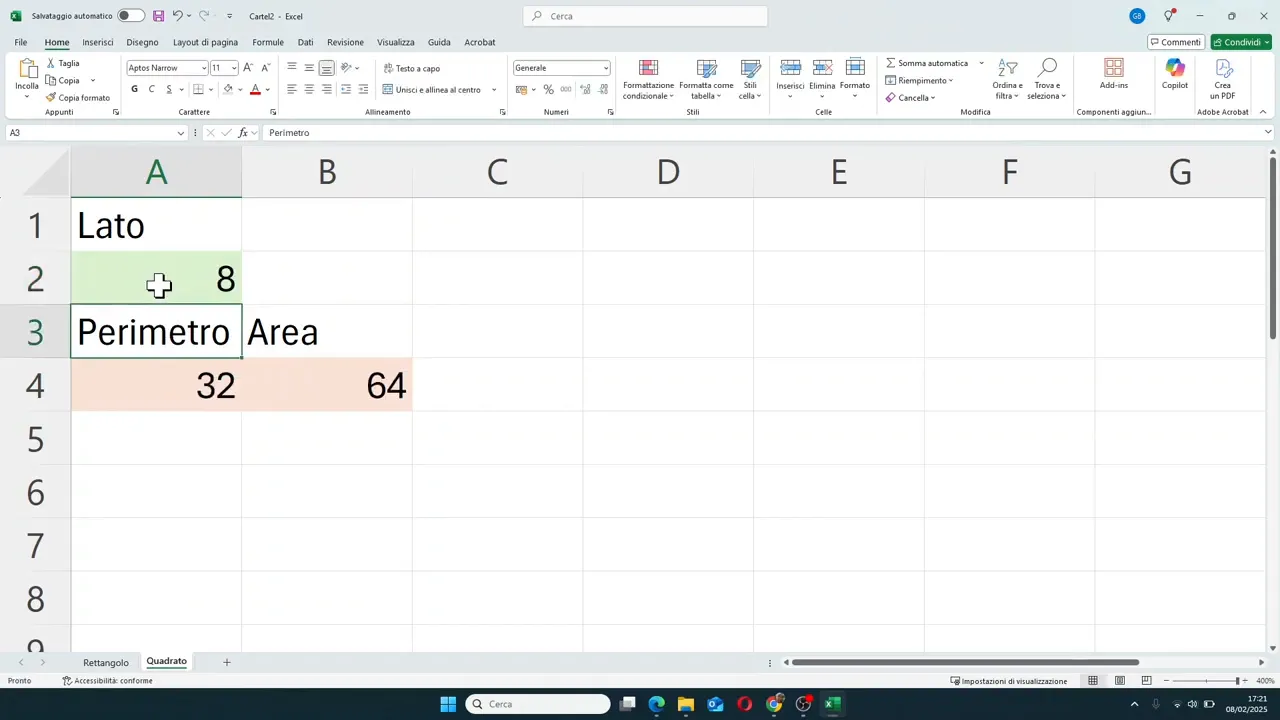This screenshot has height=720, width=1280.
Task: Open the Add-ins button
Action: [1114, 75]
